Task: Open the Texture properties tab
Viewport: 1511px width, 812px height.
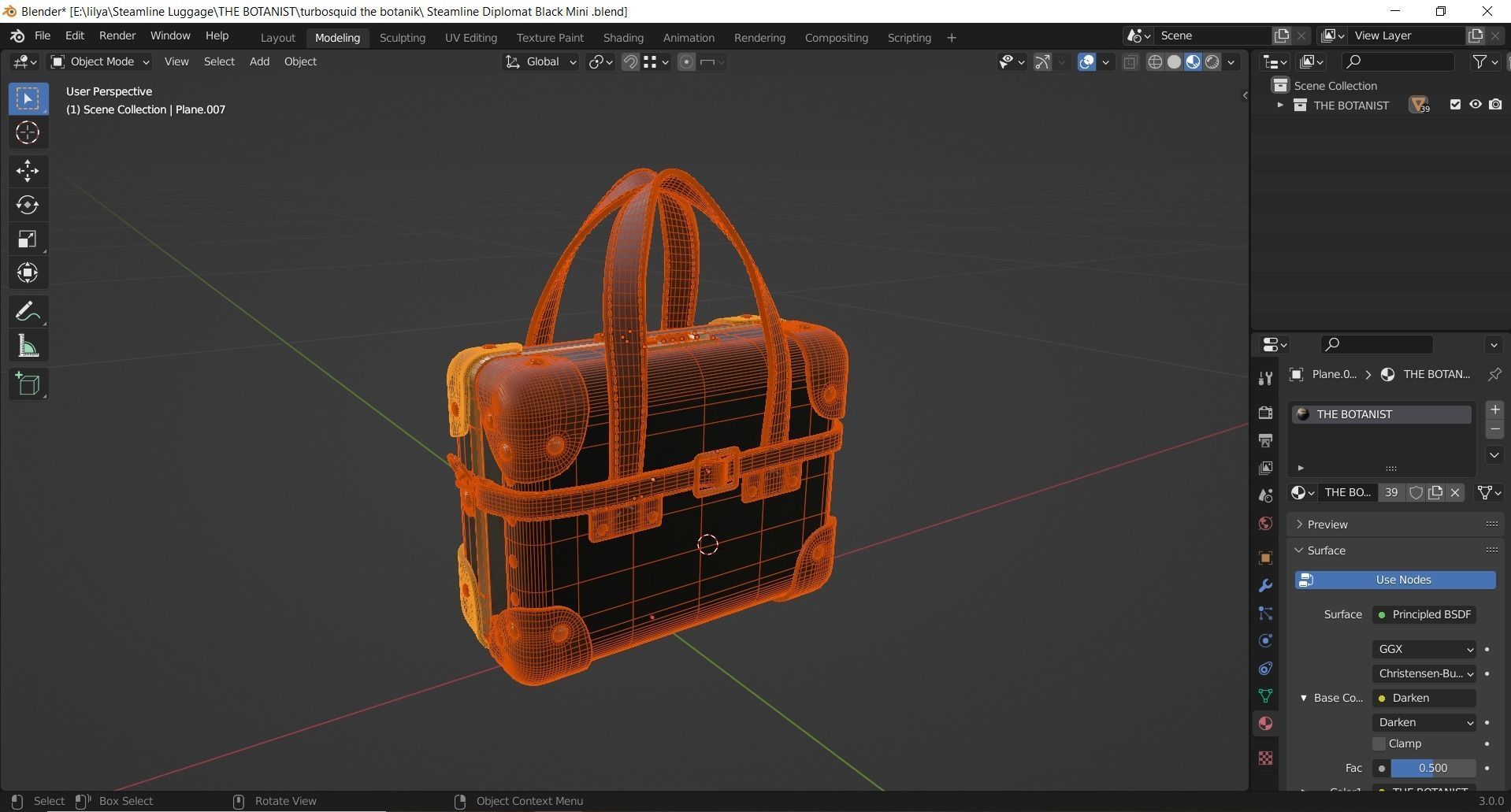Action: pyautogui.click(x=1265, y=758)
